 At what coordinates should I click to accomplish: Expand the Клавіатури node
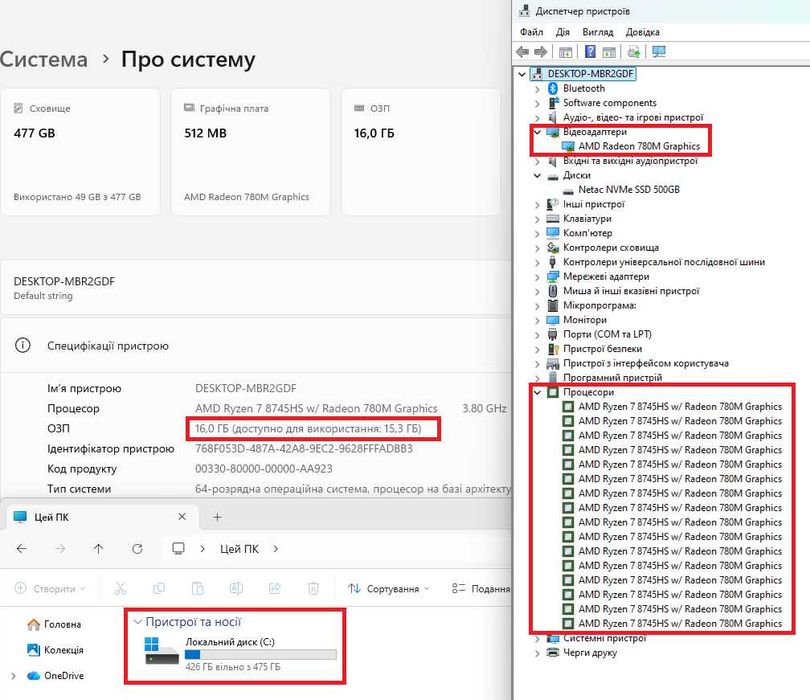click(x=537, y=219)
